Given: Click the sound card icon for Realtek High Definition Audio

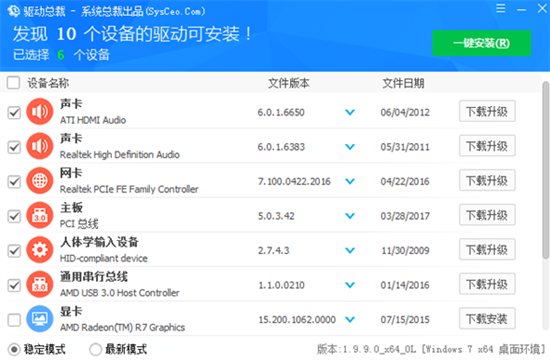Looking at the screenshot, I should click(40, 146).
